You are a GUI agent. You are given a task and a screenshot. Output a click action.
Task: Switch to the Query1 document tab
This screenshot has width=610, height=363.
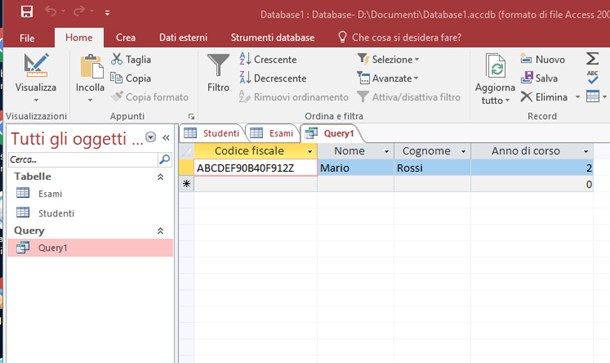[330, 133]
